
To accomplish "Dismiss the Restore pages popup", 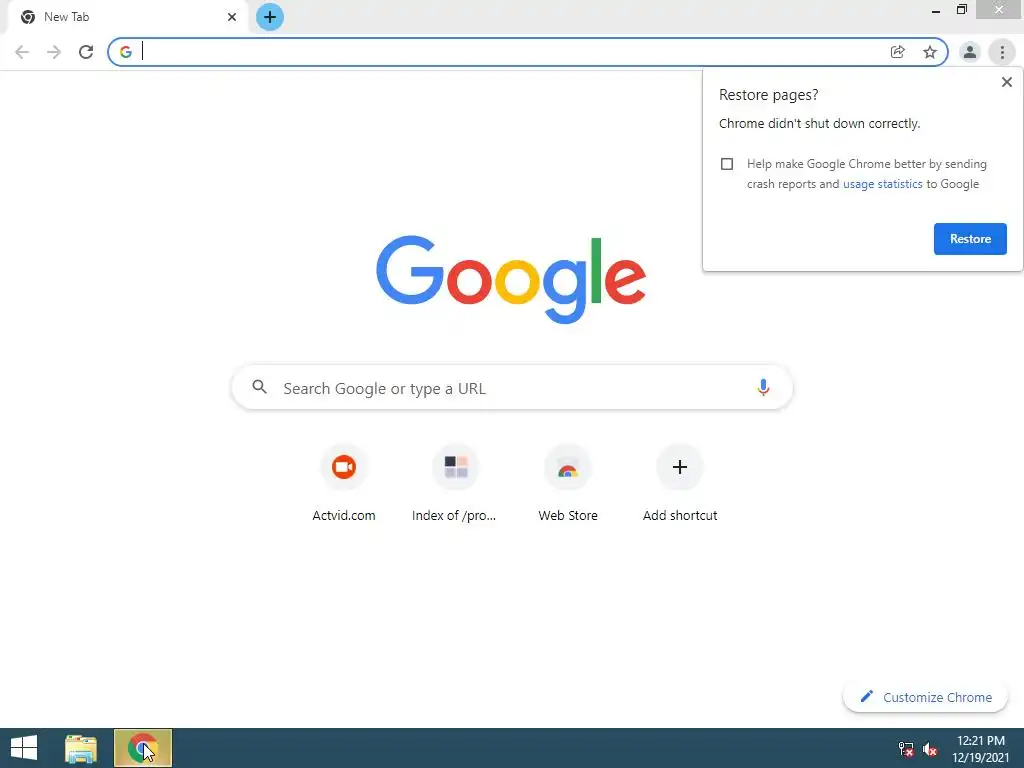I will pos(1006,82).
